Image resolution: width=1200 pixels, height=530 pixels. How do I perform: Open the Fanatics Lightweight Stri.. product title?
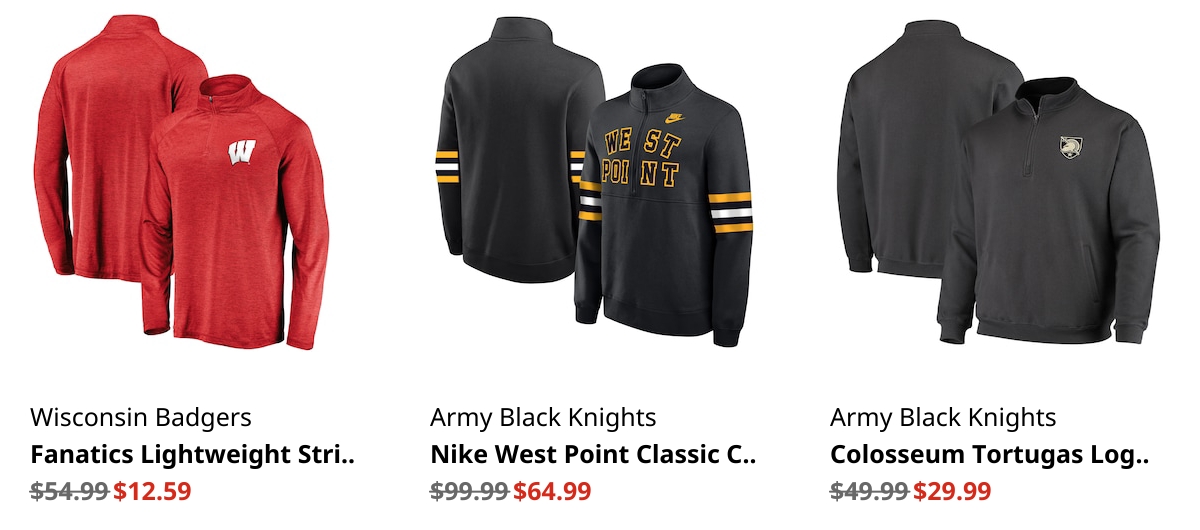click(x=193, y=455)
